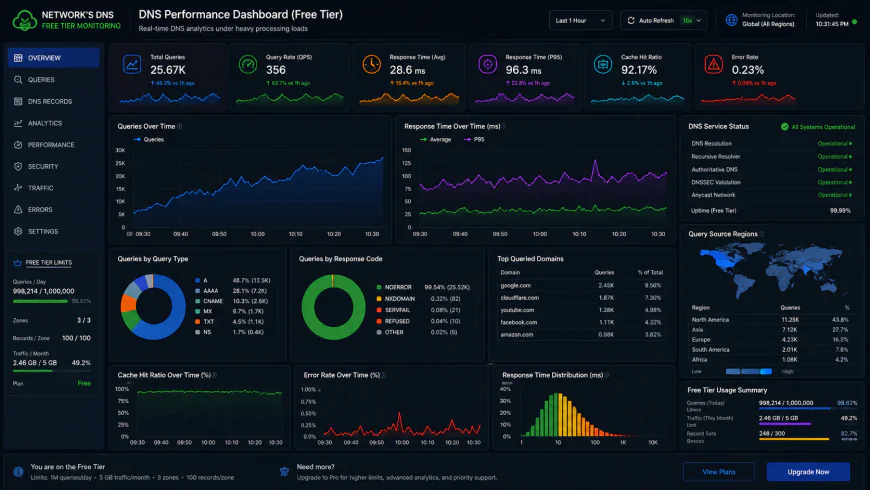
Task: Click the amazon.com domain row
Action: click(581, 335)
